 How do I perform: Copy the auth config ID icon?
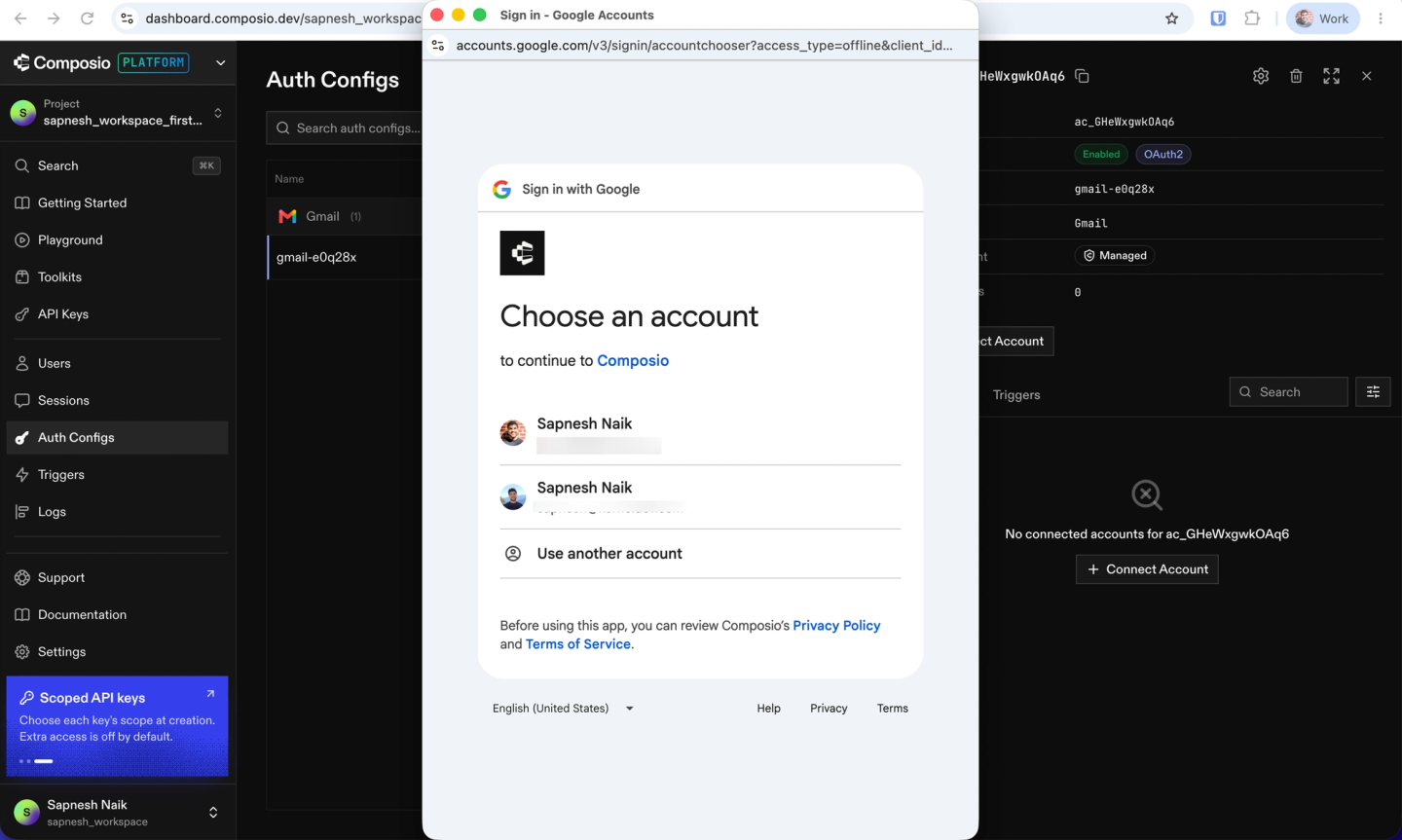tap(1082, 76)
